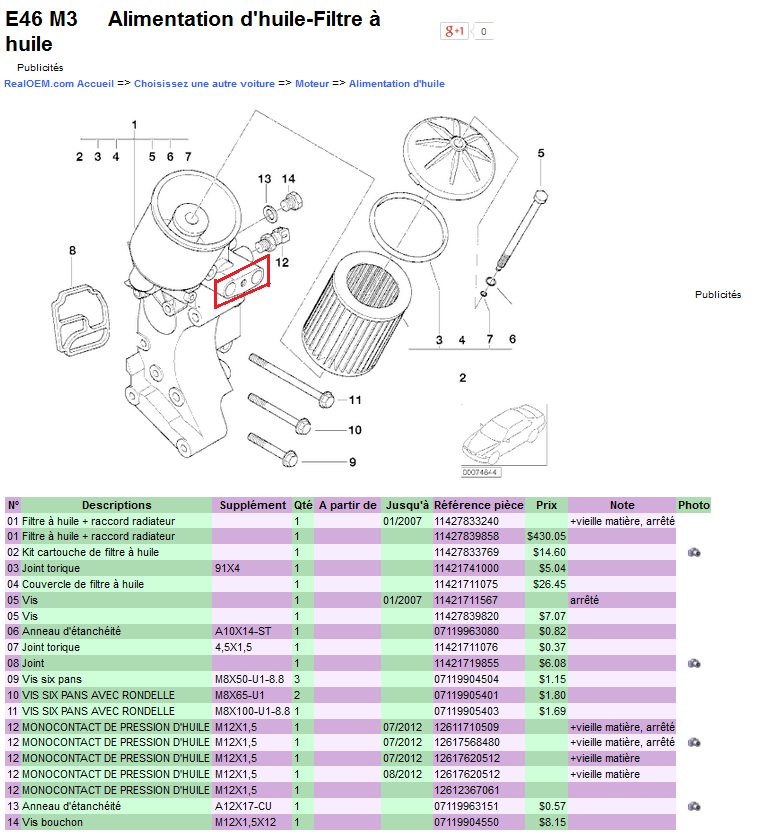This screenshot has height=834, width=771.
Task: Click Couvercle de filtre à huile description
Action: [x=83, y=584]
